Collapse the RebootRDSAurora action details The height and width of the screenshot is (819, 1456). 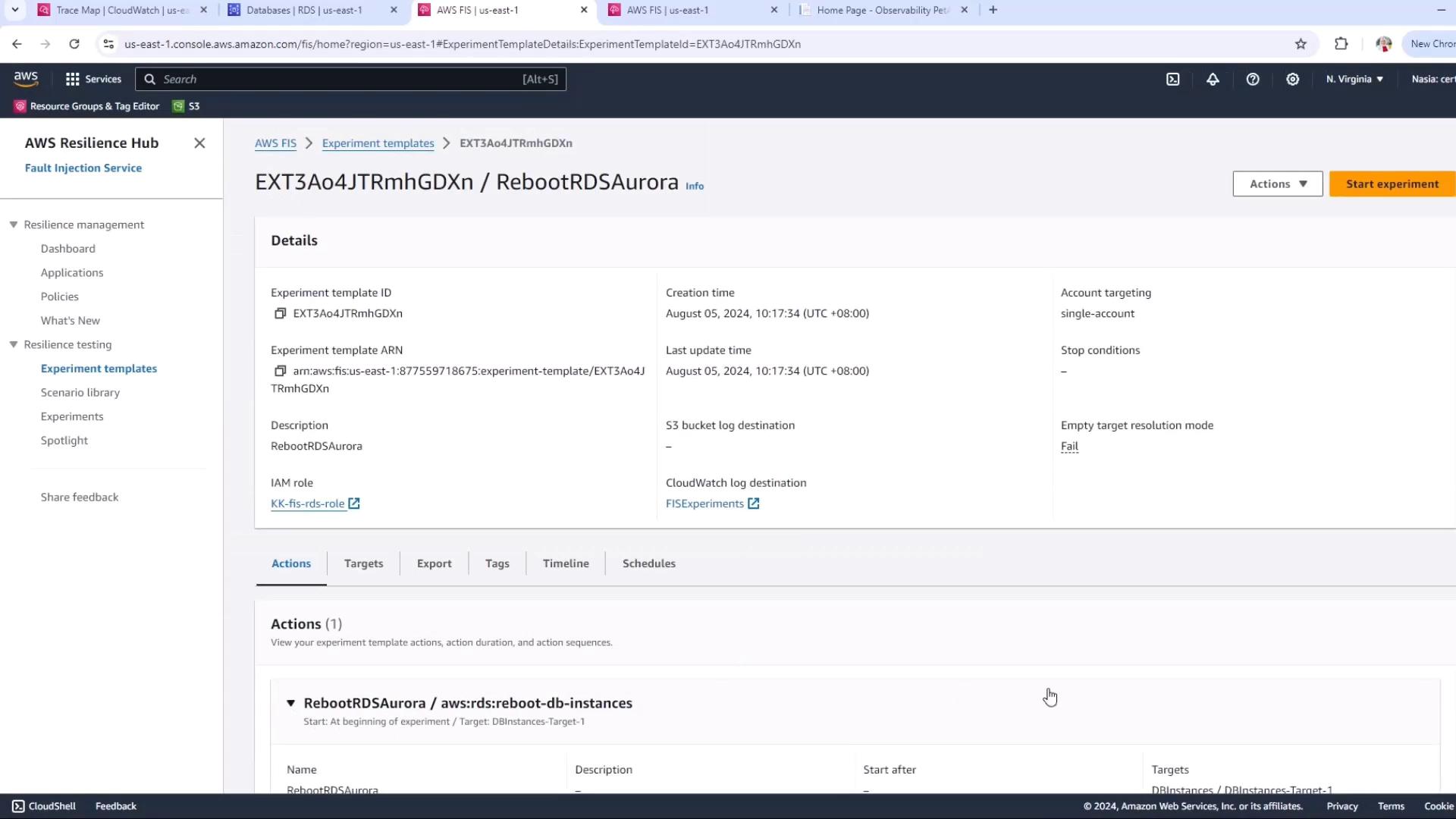(x=290, y=703)
